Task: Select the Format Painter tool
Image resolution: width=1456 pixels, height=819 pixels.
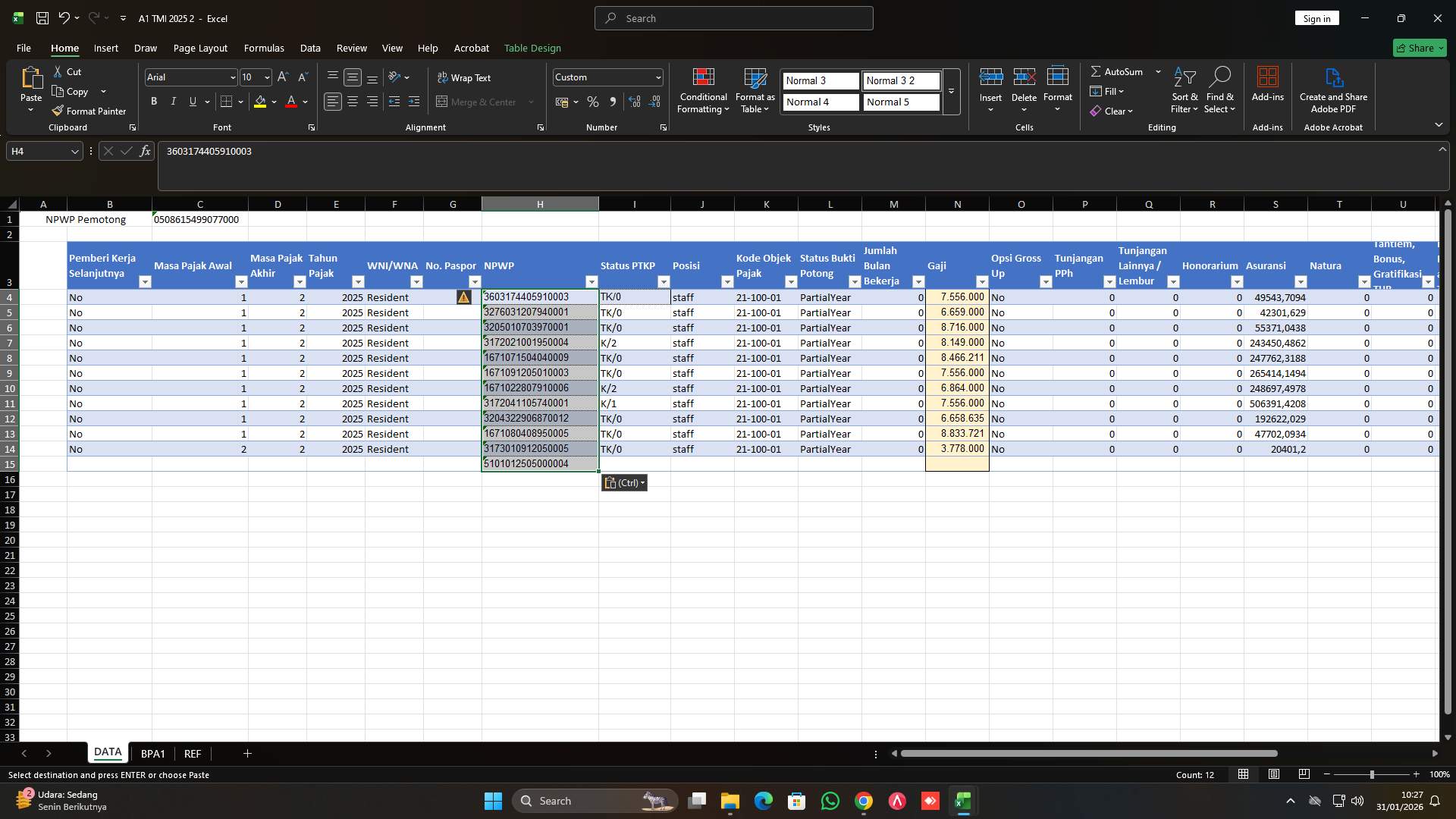Action: point(89,111)
